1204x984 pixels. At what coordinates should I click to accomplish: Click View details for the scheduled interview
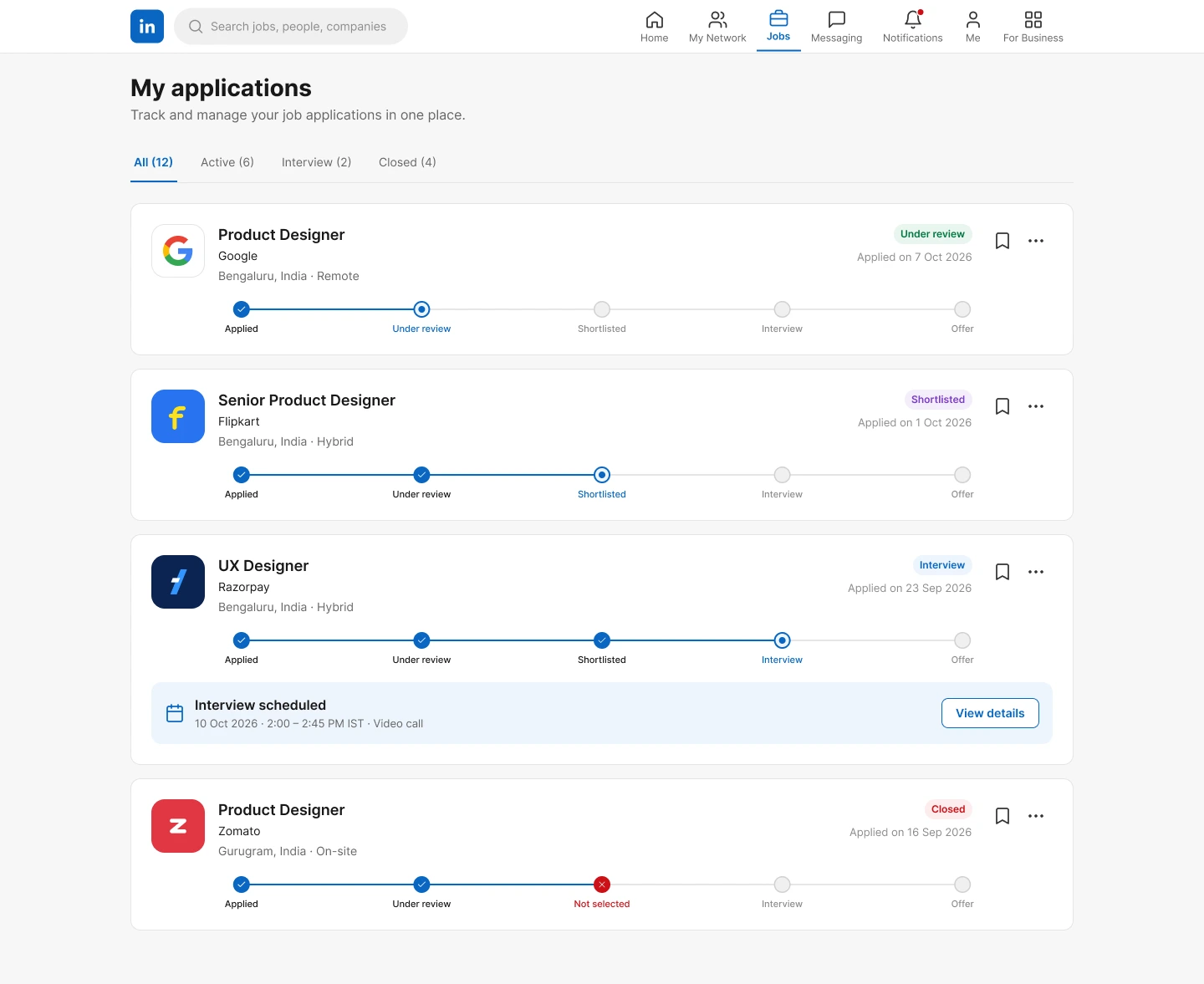[990, 713]
